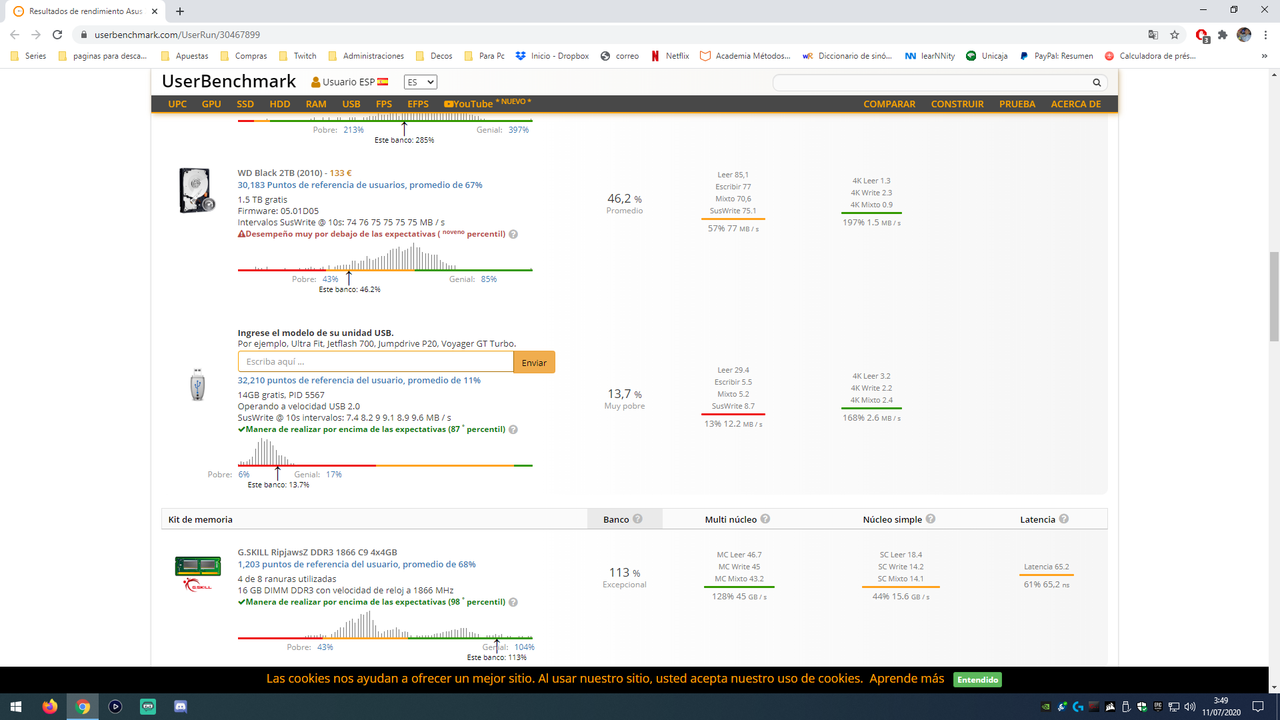Screen dimensions: 1280x720
Task: Open a new browser tab
Action: (180, 11)
